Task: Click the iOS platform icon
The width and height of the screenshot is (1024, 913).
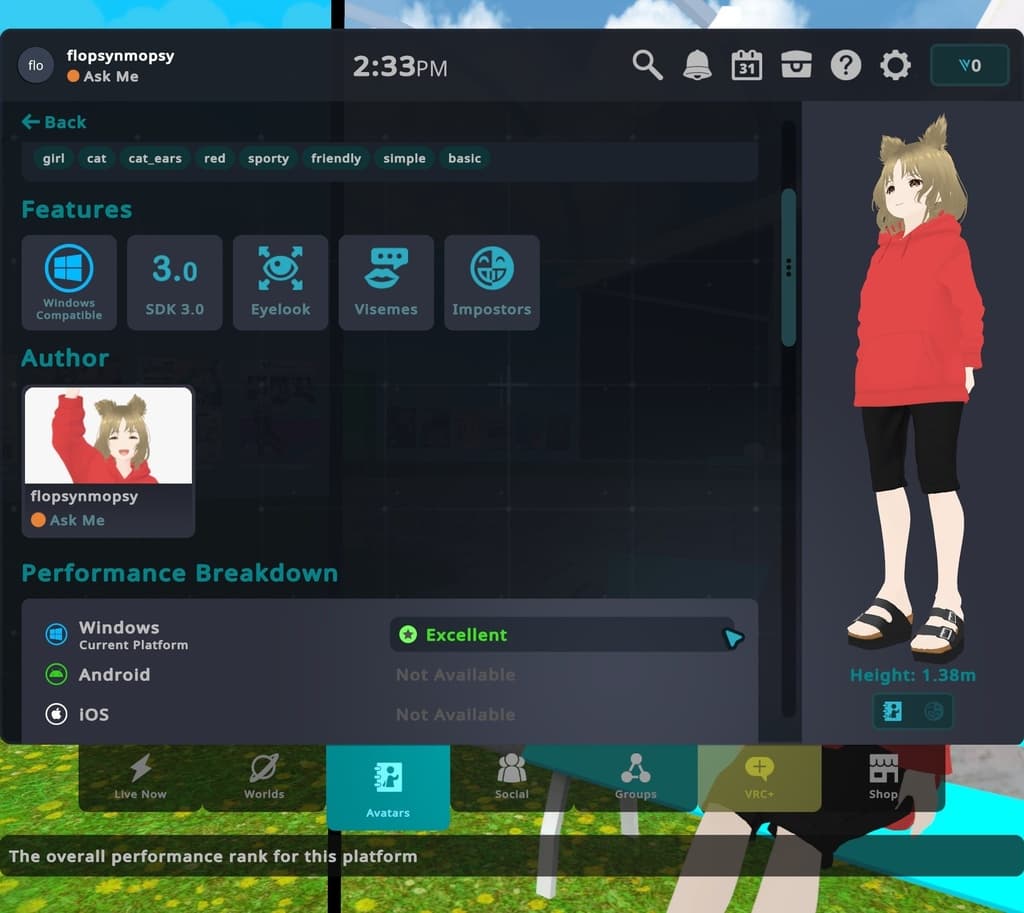Action: 56,714
